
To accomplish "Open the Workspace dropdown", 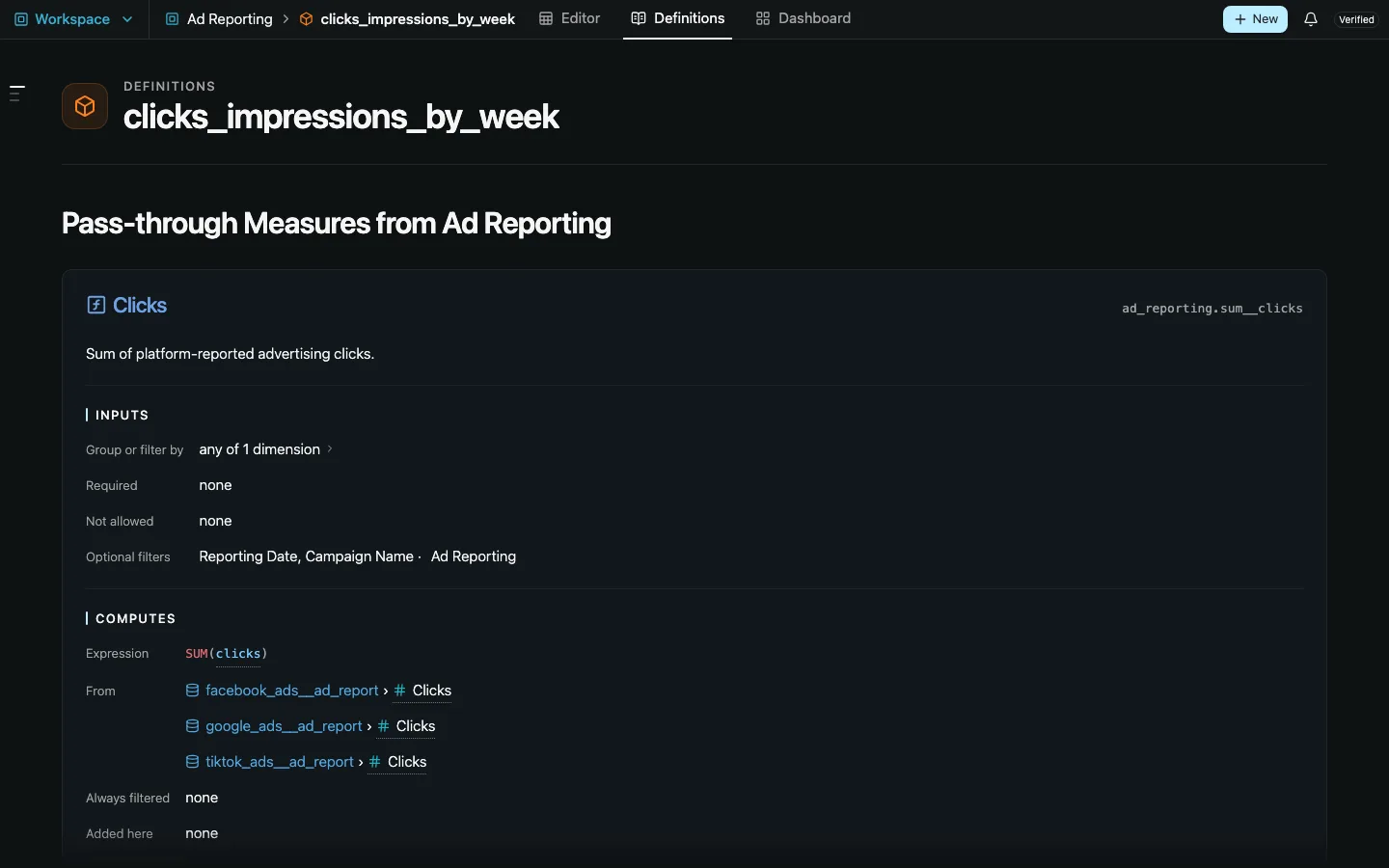I will coord(73,19).
